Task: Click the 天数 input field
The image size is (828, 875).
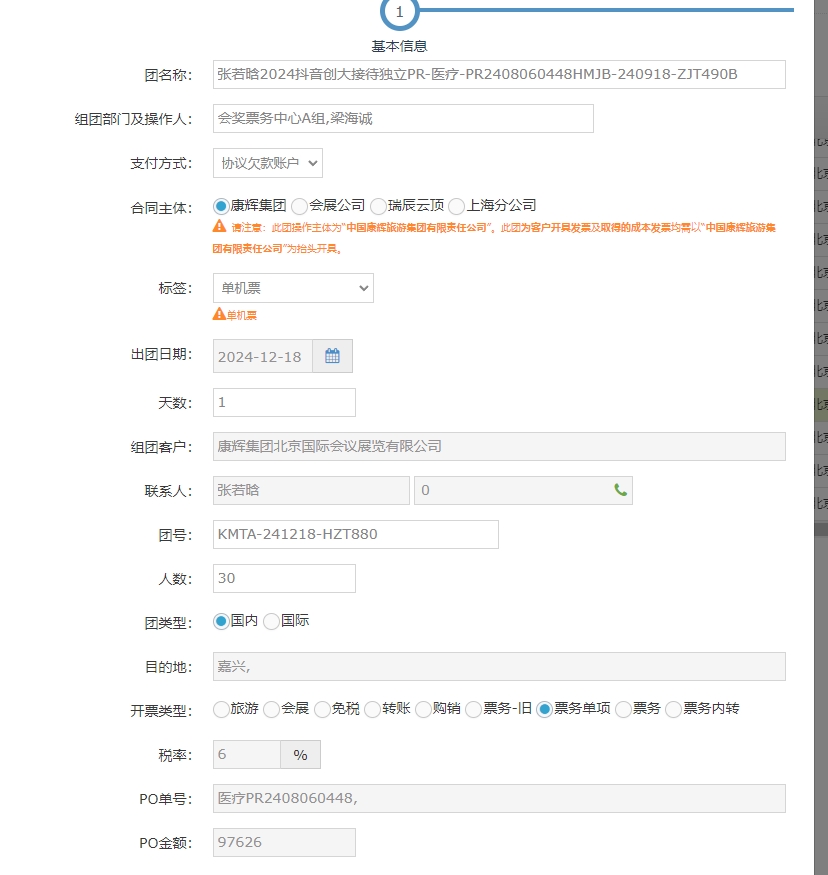Action: pos(284,402)
